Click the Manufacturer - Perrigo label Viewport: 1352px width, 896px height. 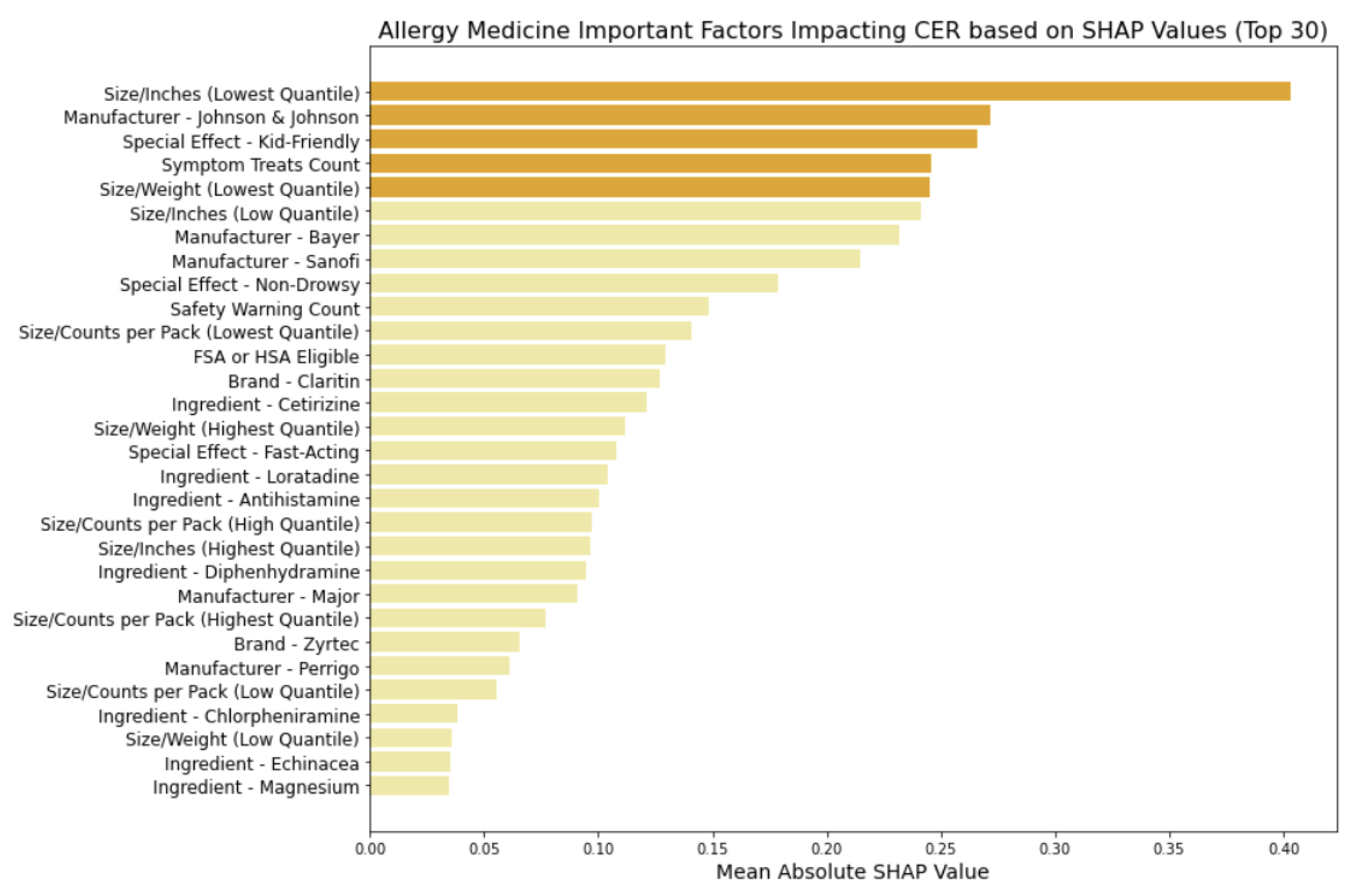pyautogui.click(x=262, y=668)
